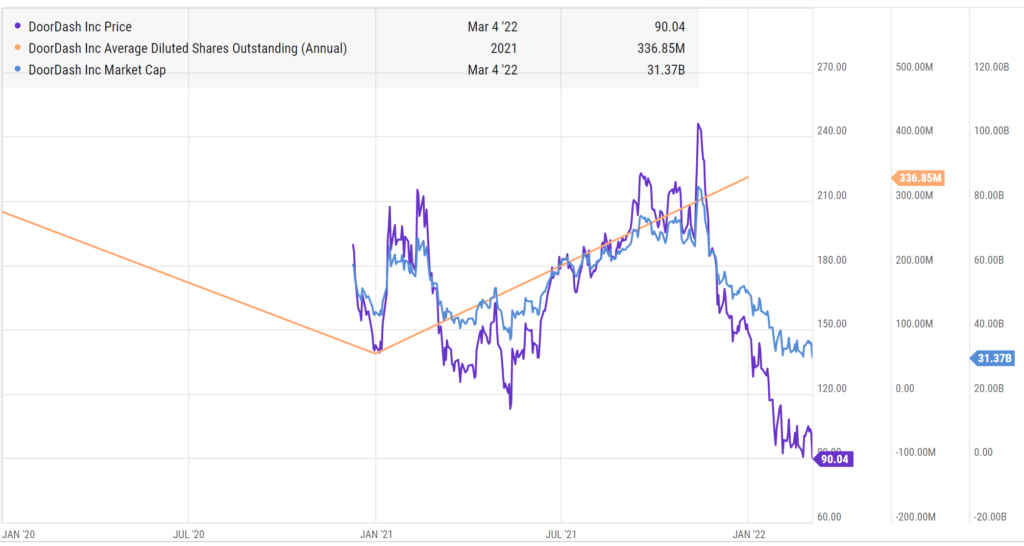This screenshot has height=546, width=1024.
Task: Click the -100.00M shares axis label
Action: tap(915, 453)
